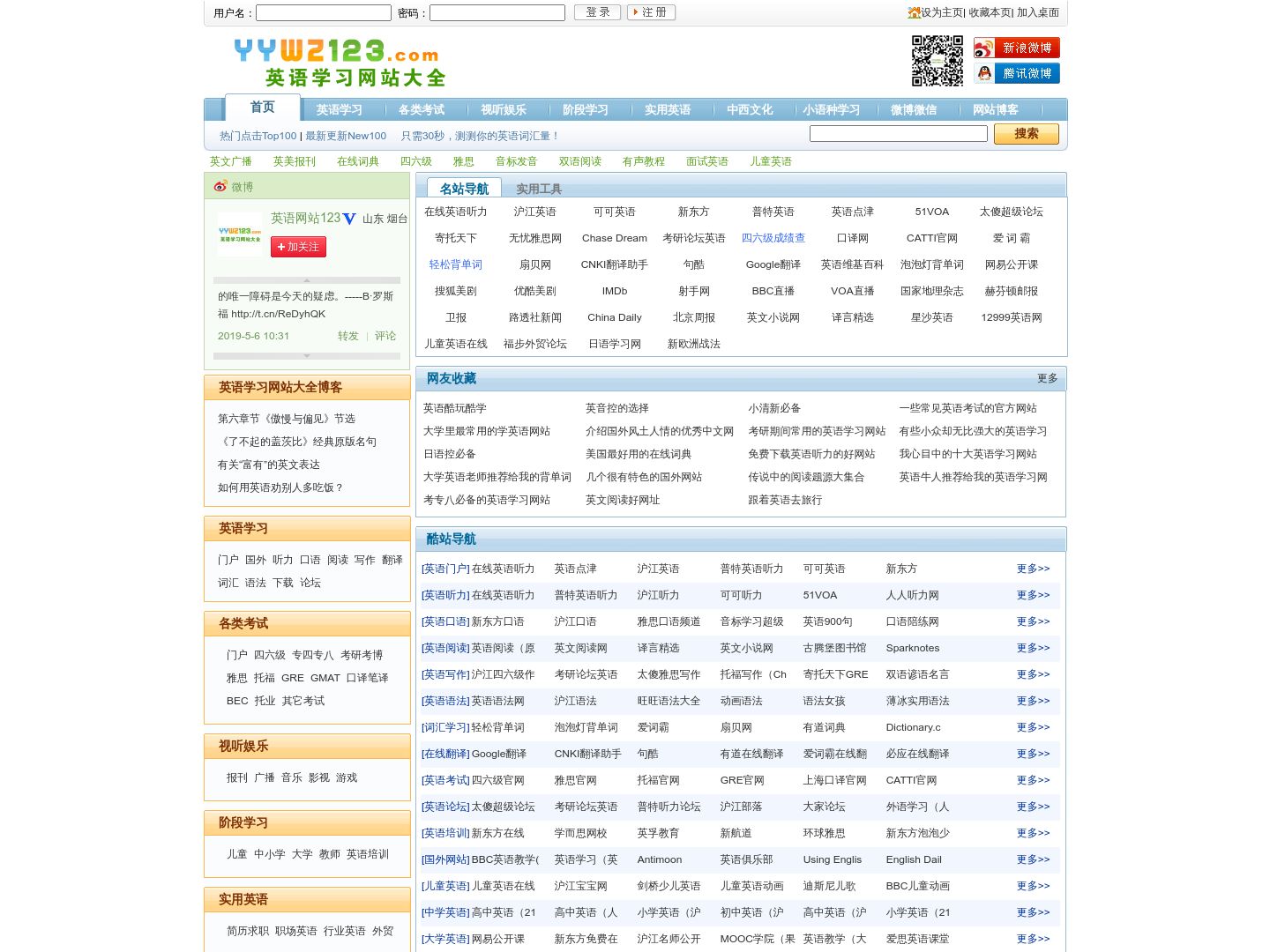Open the [在线翻译] category link
The height and width of the screenshot is (952, 1270).
[x=445, y=754]
